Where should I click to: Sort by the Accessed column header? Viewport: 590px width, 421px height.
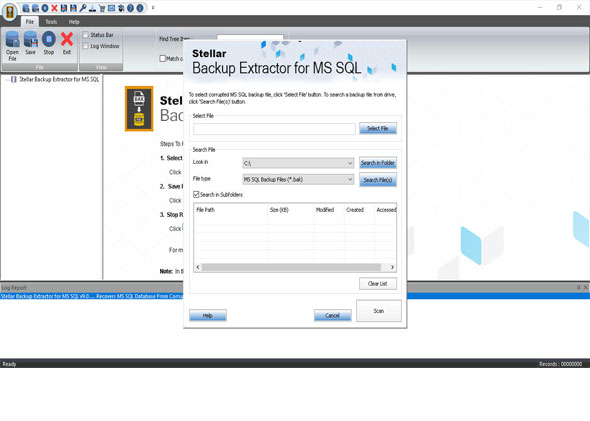tap(385, 210)
